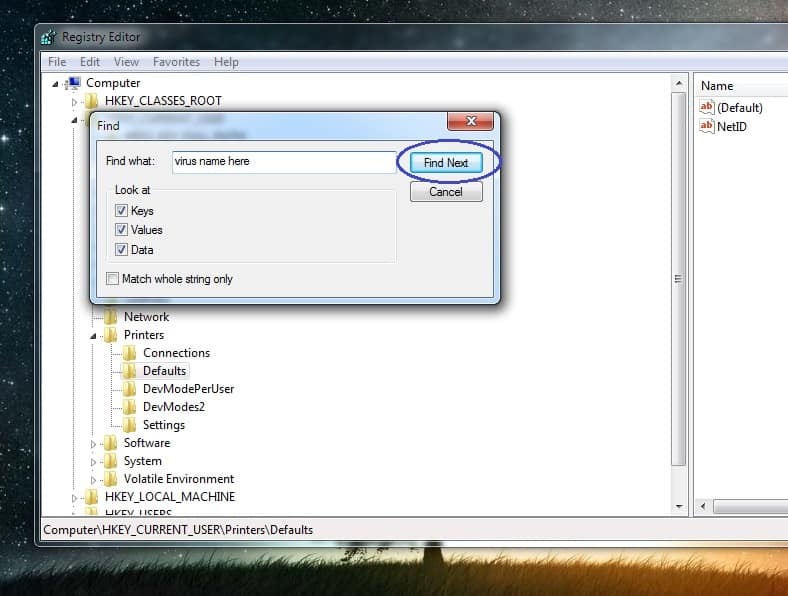Select the HKEY_LOCAL_MACHINE folder icon
This screenshot has height=596, width=788.
pyautogui.click(x=91, y=497)
